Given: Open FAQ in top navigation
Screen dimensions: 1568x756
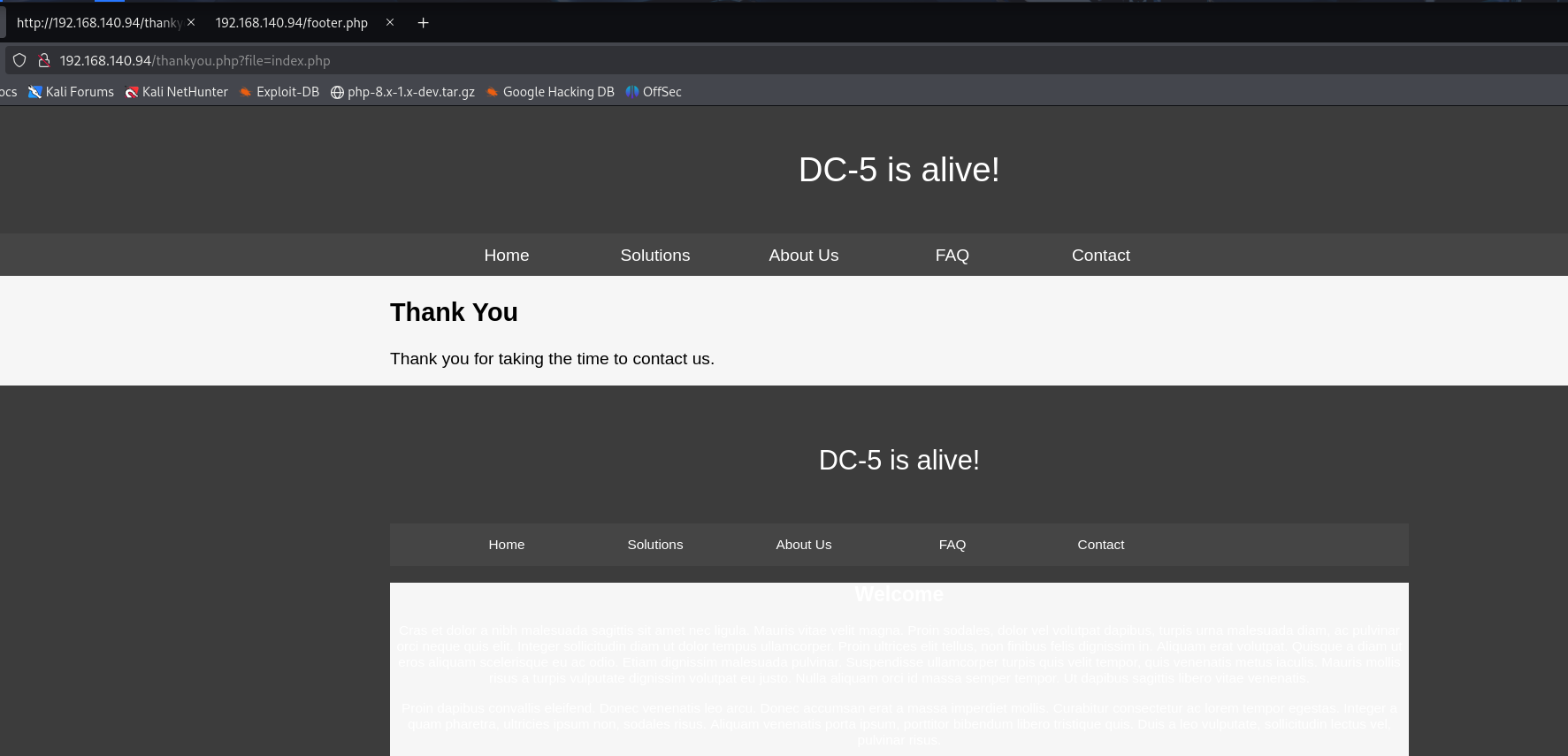Looking at the screenshot, I should point(952,256).
